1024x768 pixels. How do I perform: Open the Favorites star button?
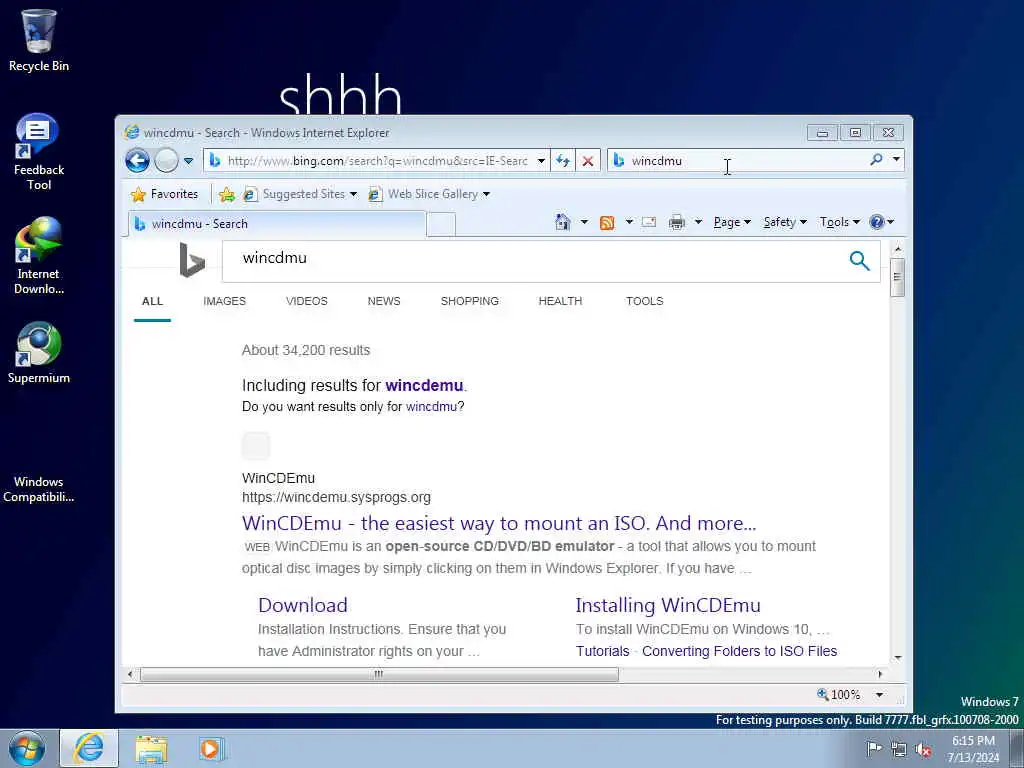point(165,194)
